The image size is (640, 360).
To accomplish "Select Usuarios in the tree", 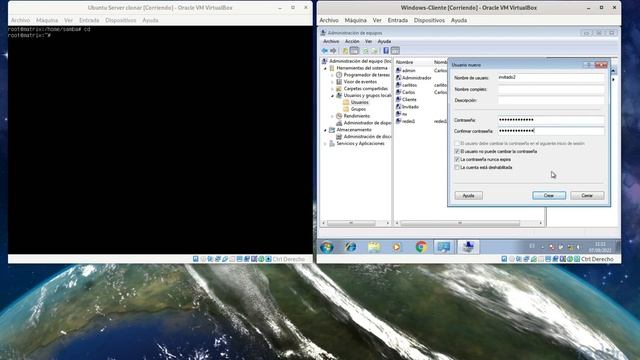I will (359, 102).
